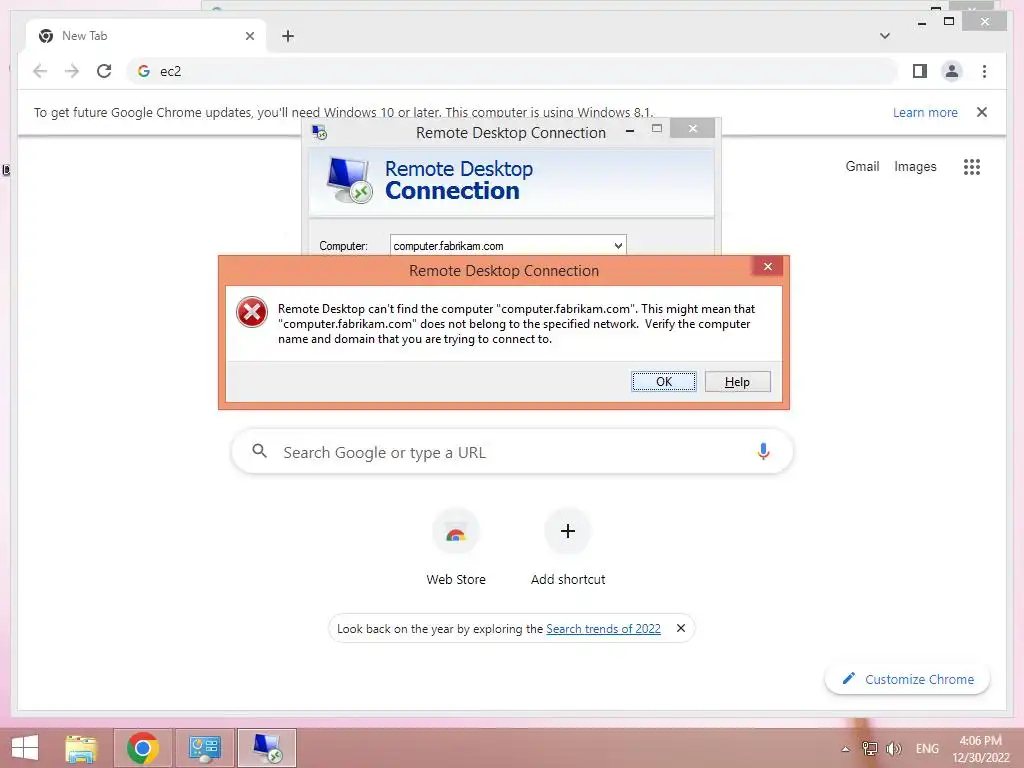Click the red error icon in dialog
The image size is (1024, 768).
pyautogui.click(x=252, y=312)
